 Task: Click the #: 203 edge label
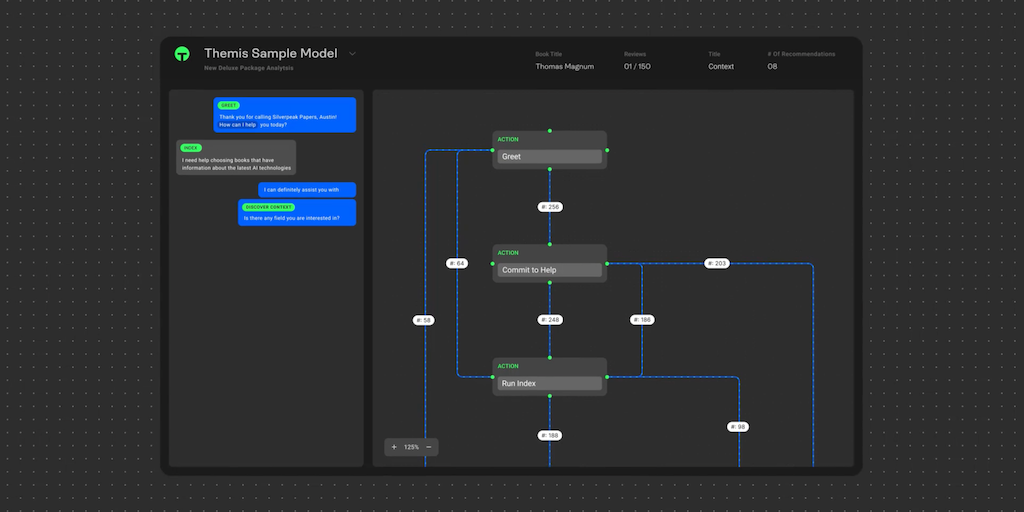click(716, 263)
